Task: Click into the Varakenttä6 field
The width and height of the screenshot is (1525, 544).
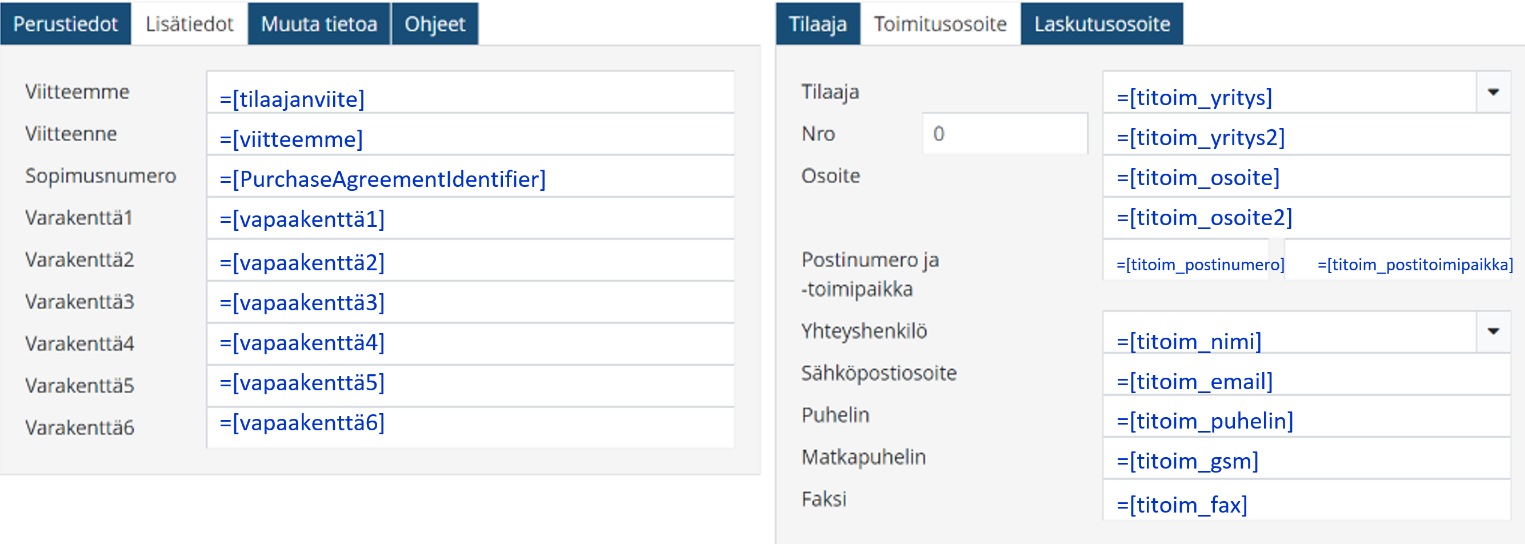Action: pyautogui.click(x=470, y=427)
